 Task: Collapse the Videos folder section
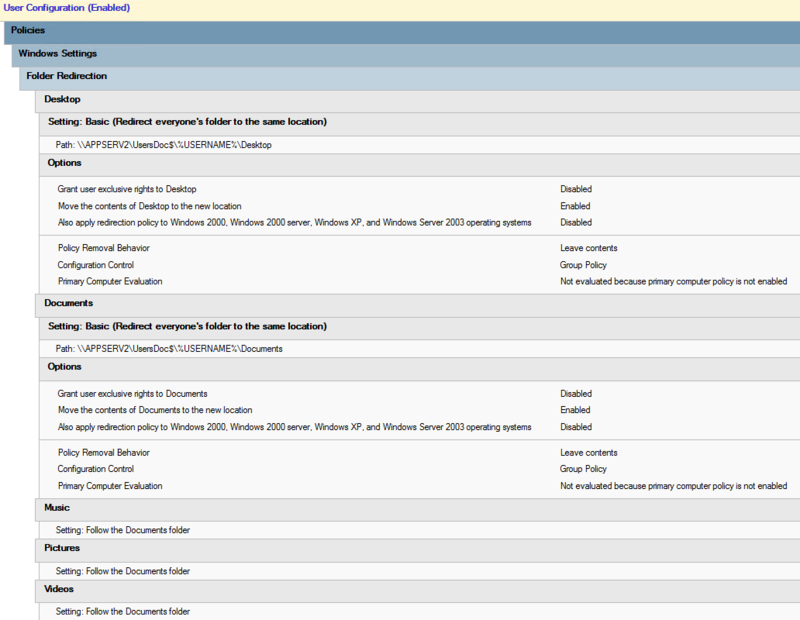point(58,590)
